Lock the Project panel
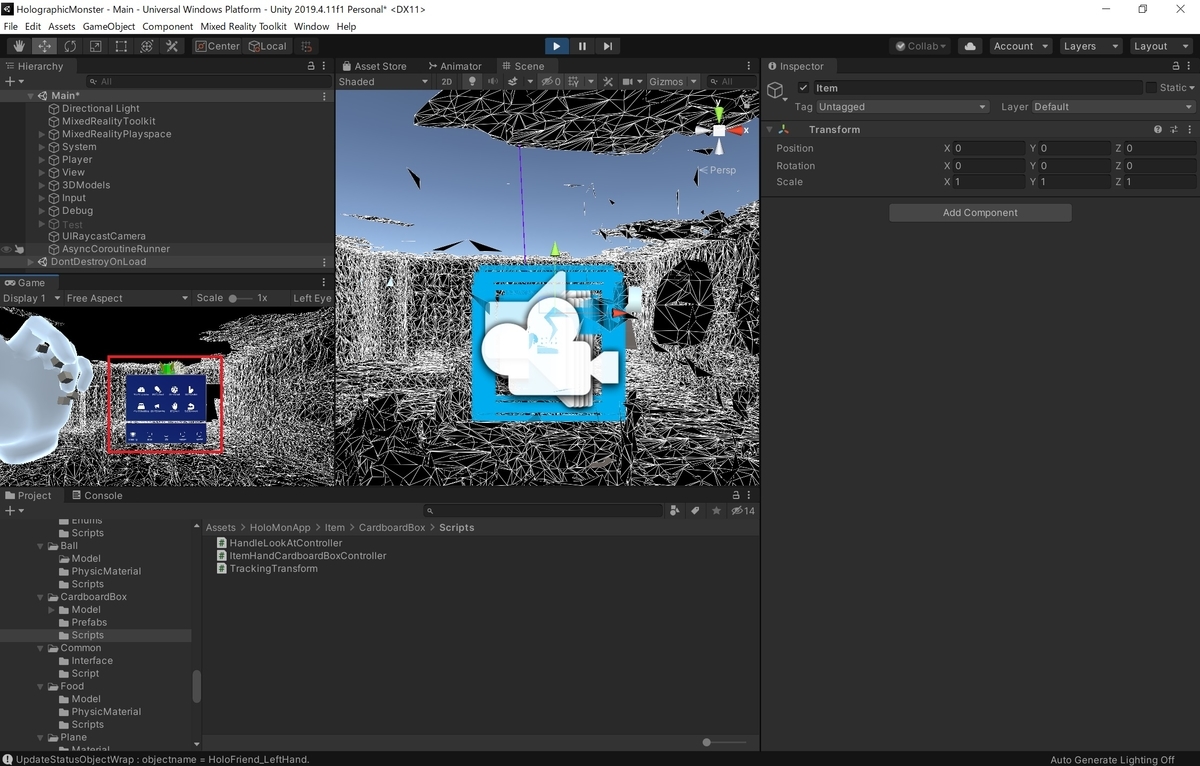1200x766 pixels. (x=737, y=495)
